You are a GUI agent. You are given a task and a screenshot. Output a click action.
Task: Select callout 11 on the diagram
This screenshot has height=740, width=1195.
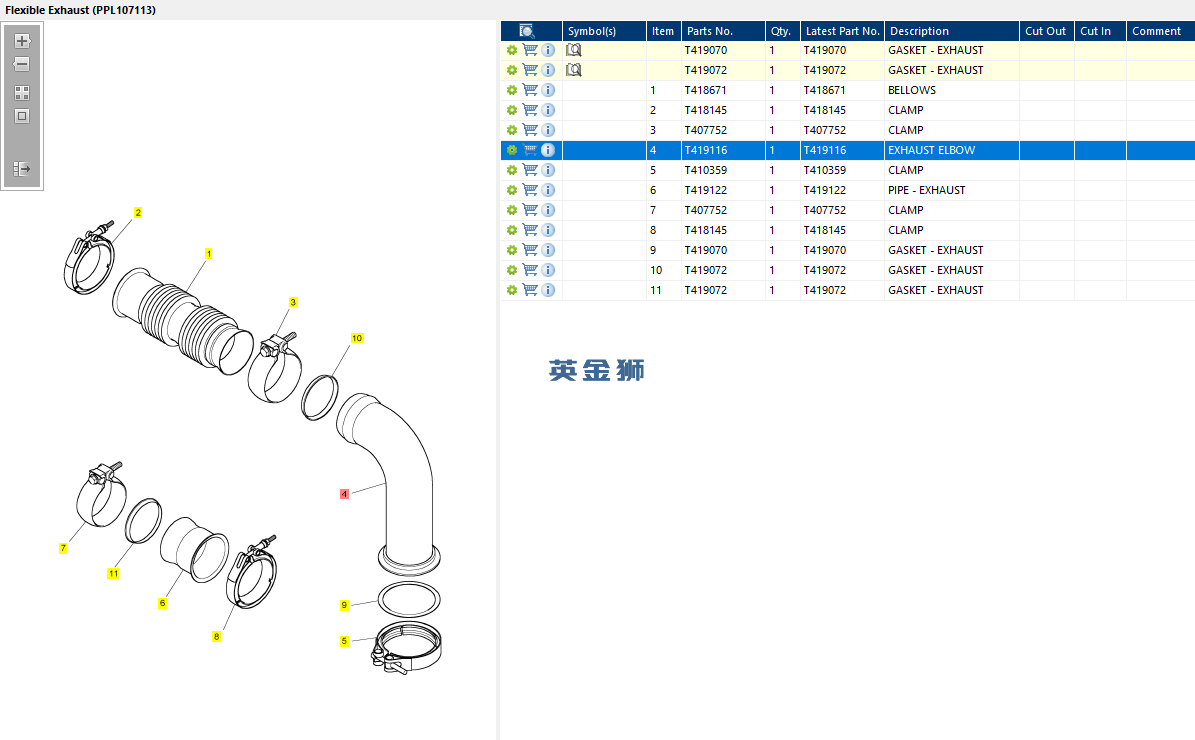(x=113, y=574)
